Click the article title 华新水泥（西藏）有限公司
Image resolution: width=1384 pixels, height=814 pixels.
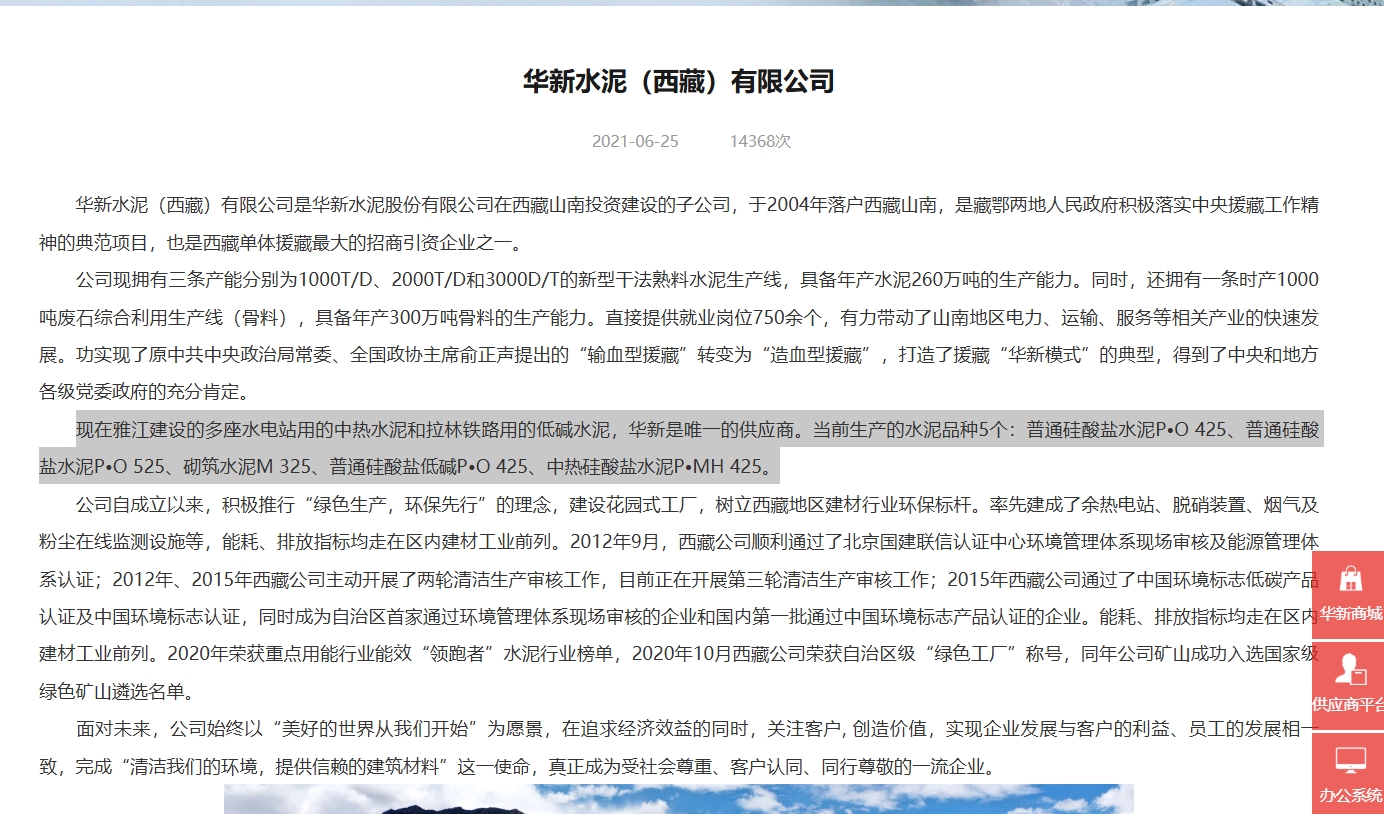point(678,81)
